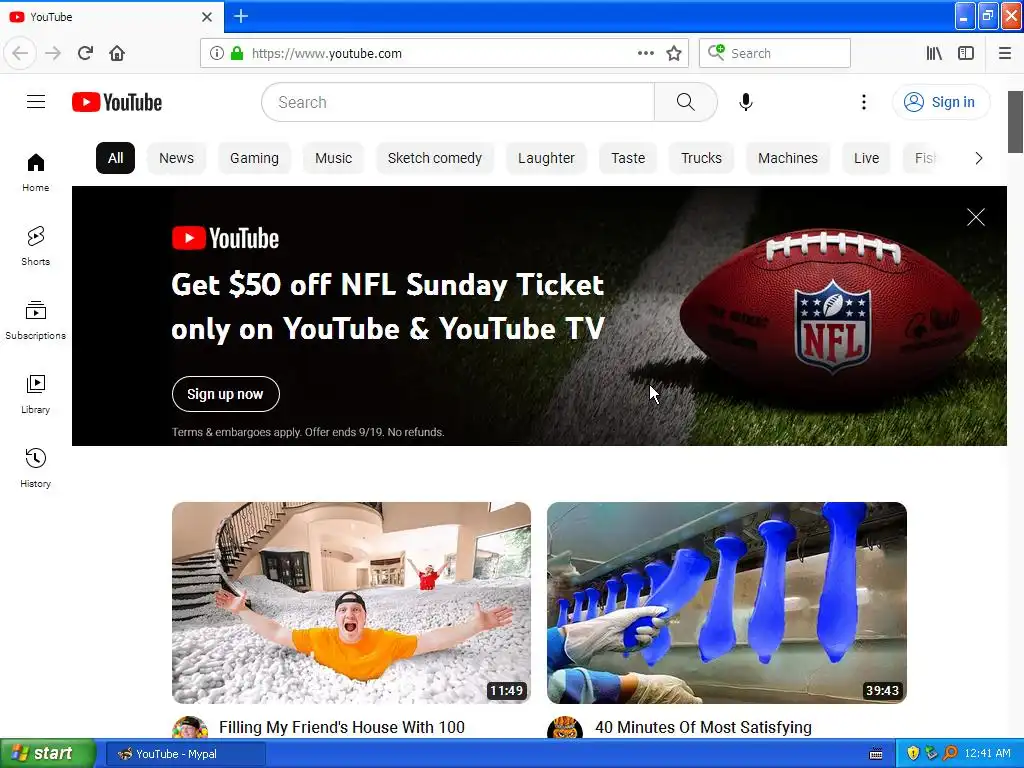
Task: Open the Filling My Friend's House video thumbnail
Action: point(351,602)
